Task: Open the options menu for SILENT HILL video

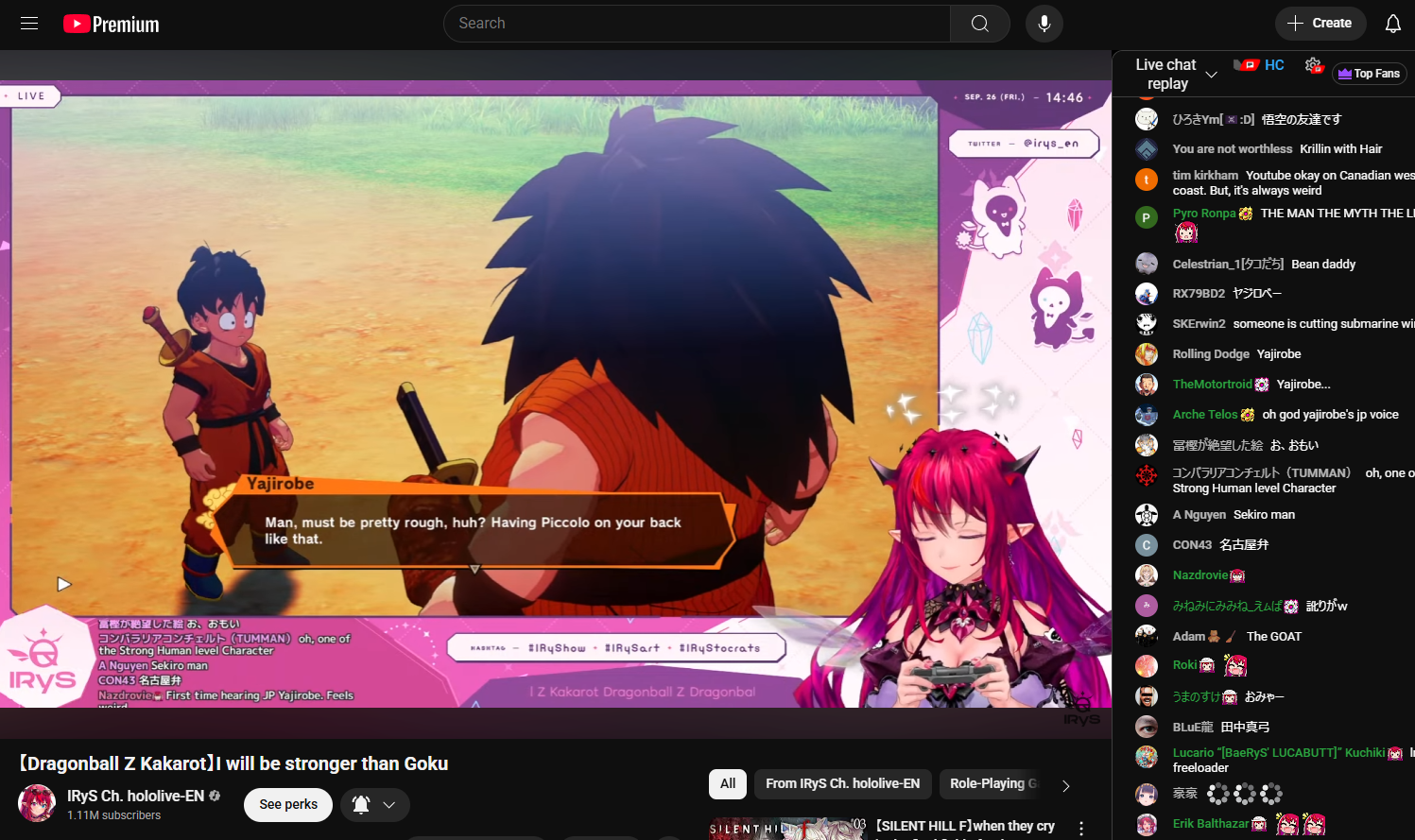Action: [1081, 828]
